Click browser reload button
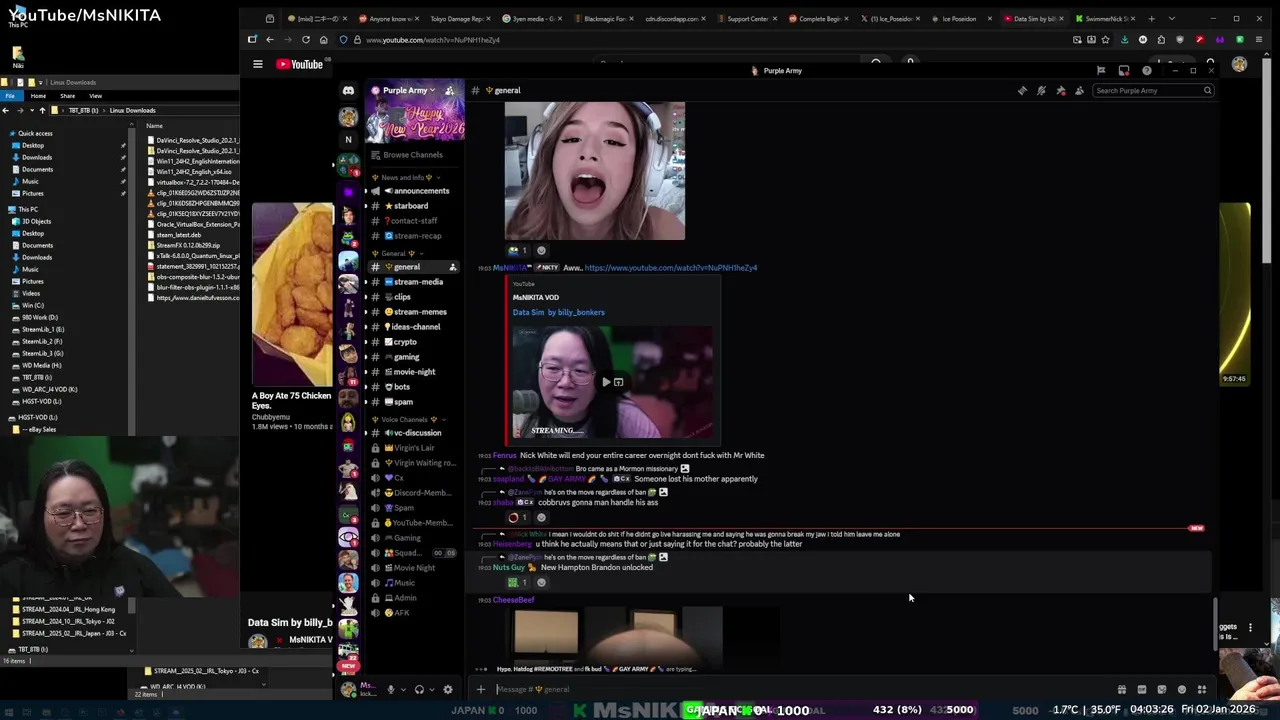This screenshot has height=720, width=1280. 306,40
